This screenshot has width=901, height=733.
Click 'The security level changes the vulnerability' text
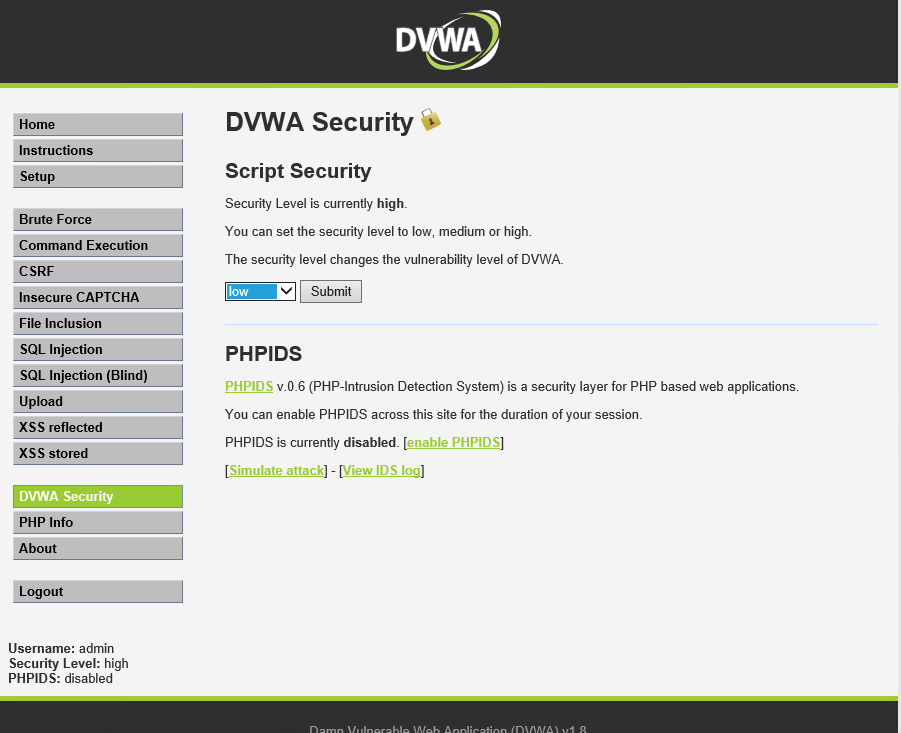394,260
